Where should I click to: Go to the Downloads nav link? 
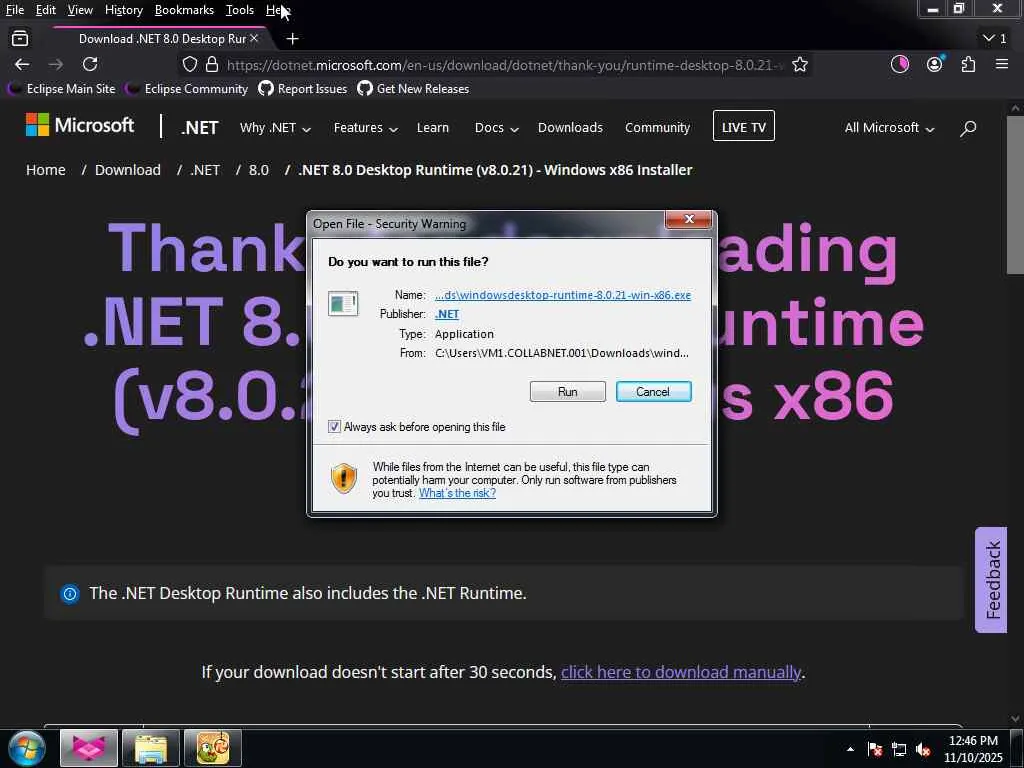(570, 128)
